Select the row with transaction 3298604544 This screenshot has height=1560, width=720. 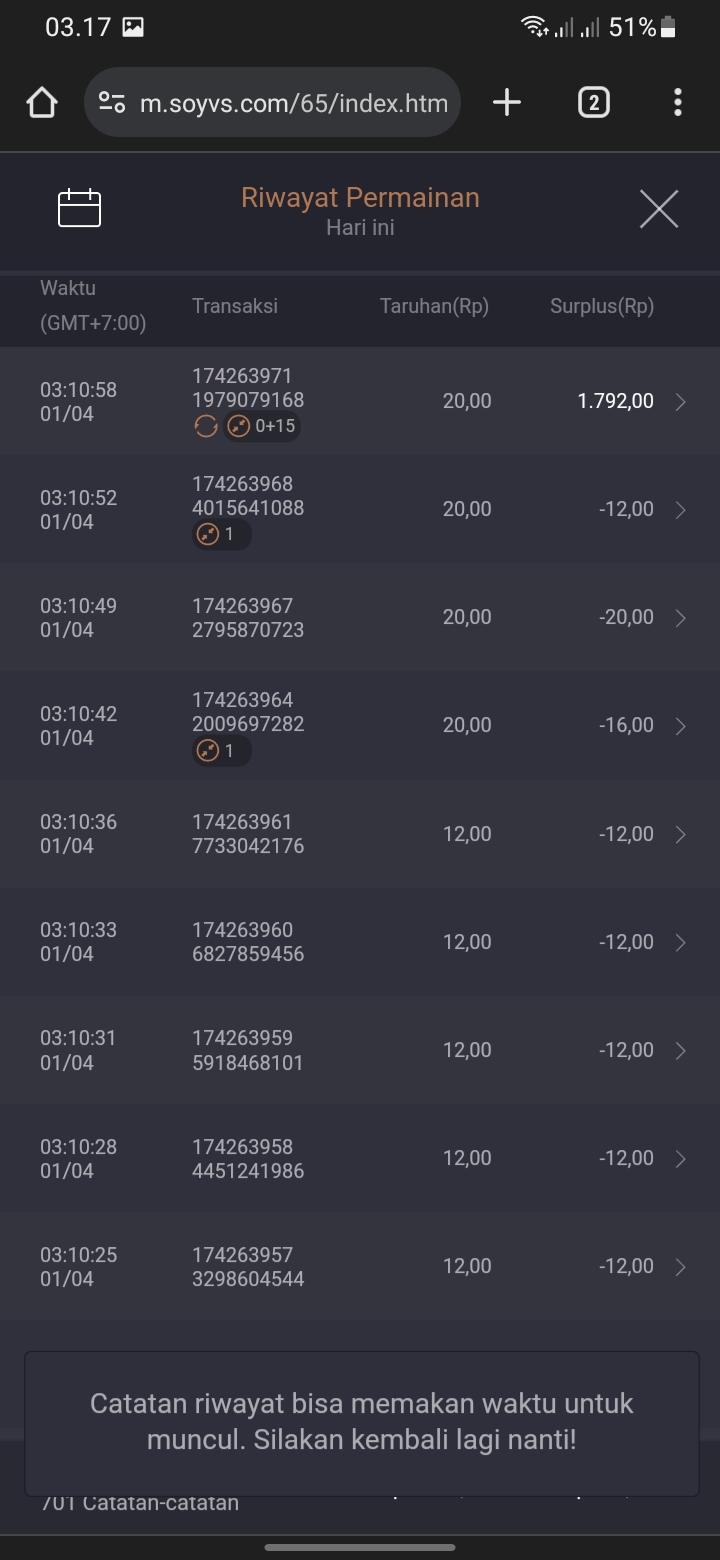pos(360,1266)
